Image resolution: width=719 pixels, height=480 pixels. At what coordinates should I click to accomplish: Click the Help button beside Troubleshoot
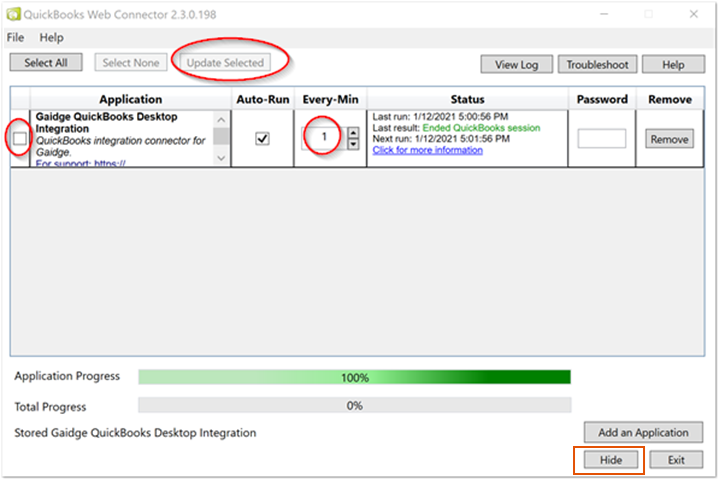[673, 65]
